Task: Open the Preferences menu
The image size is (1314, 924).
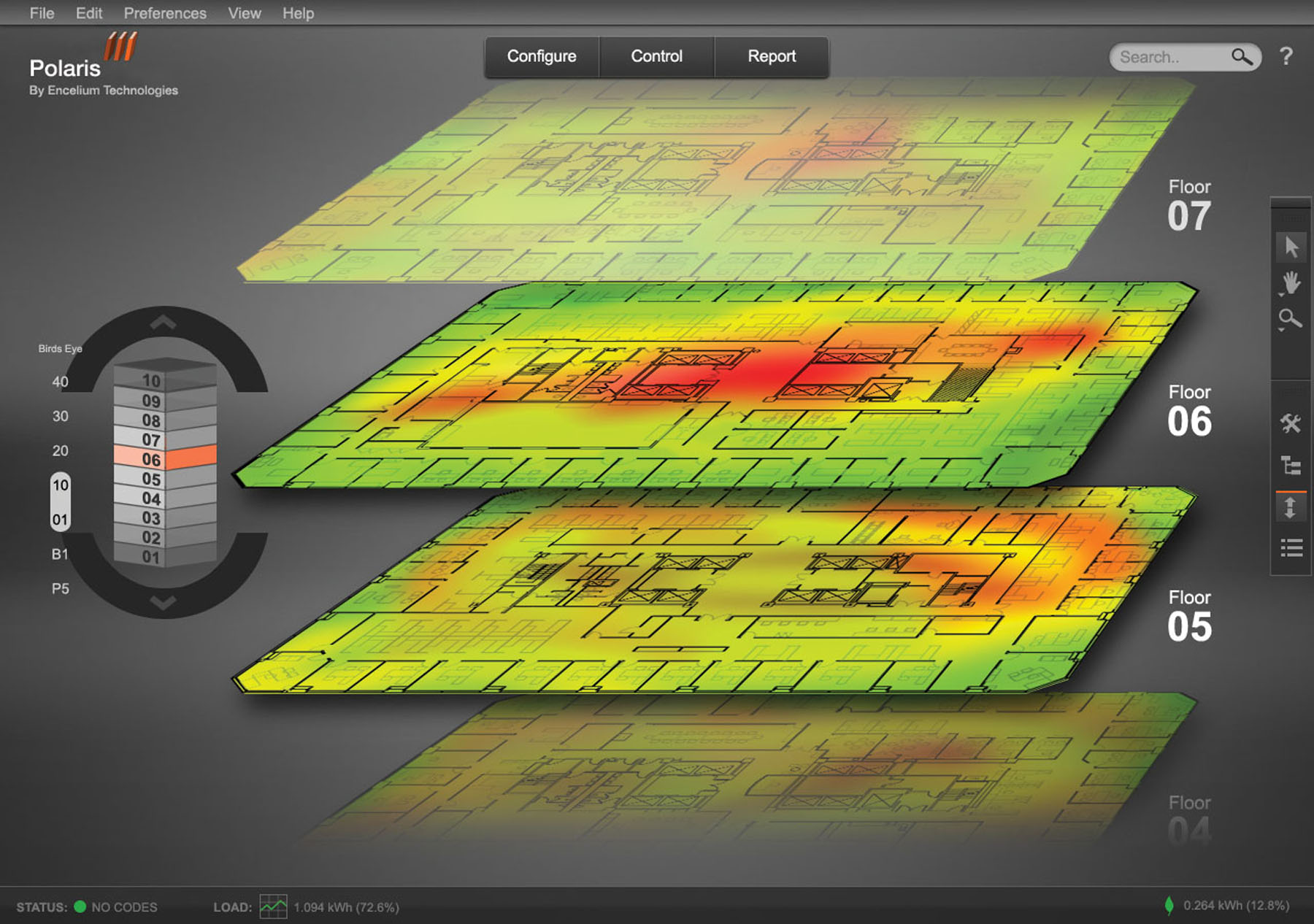Action: click(x=165, y=13)
